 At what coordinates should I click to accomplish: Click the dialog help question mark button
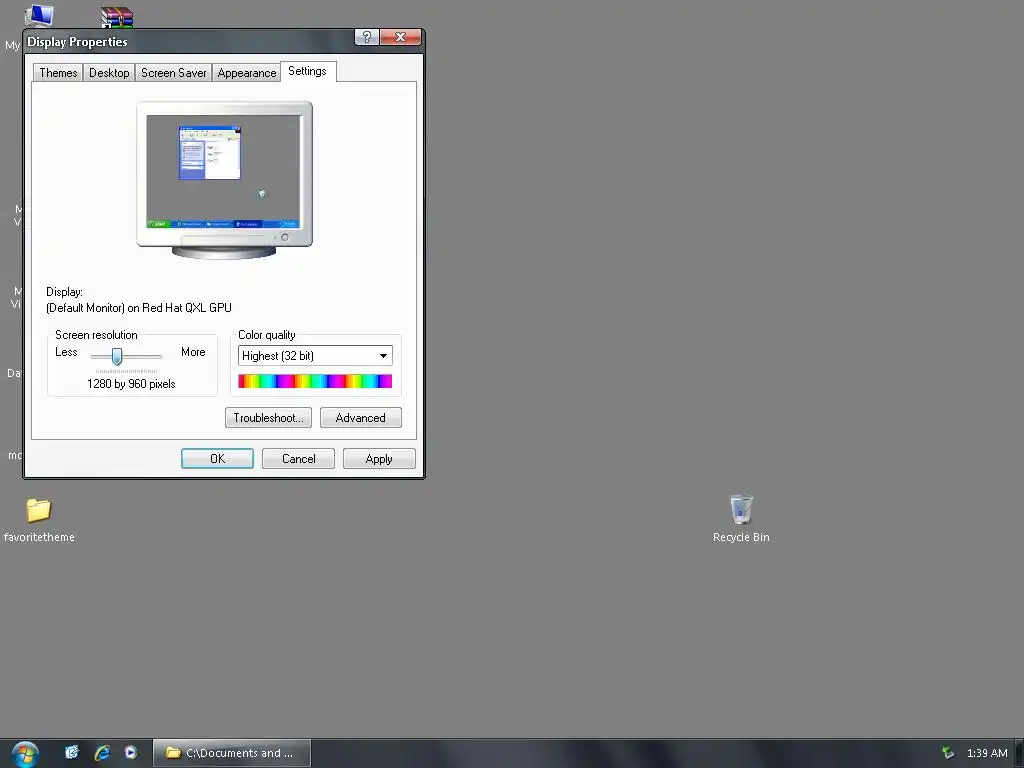(367, 37)
